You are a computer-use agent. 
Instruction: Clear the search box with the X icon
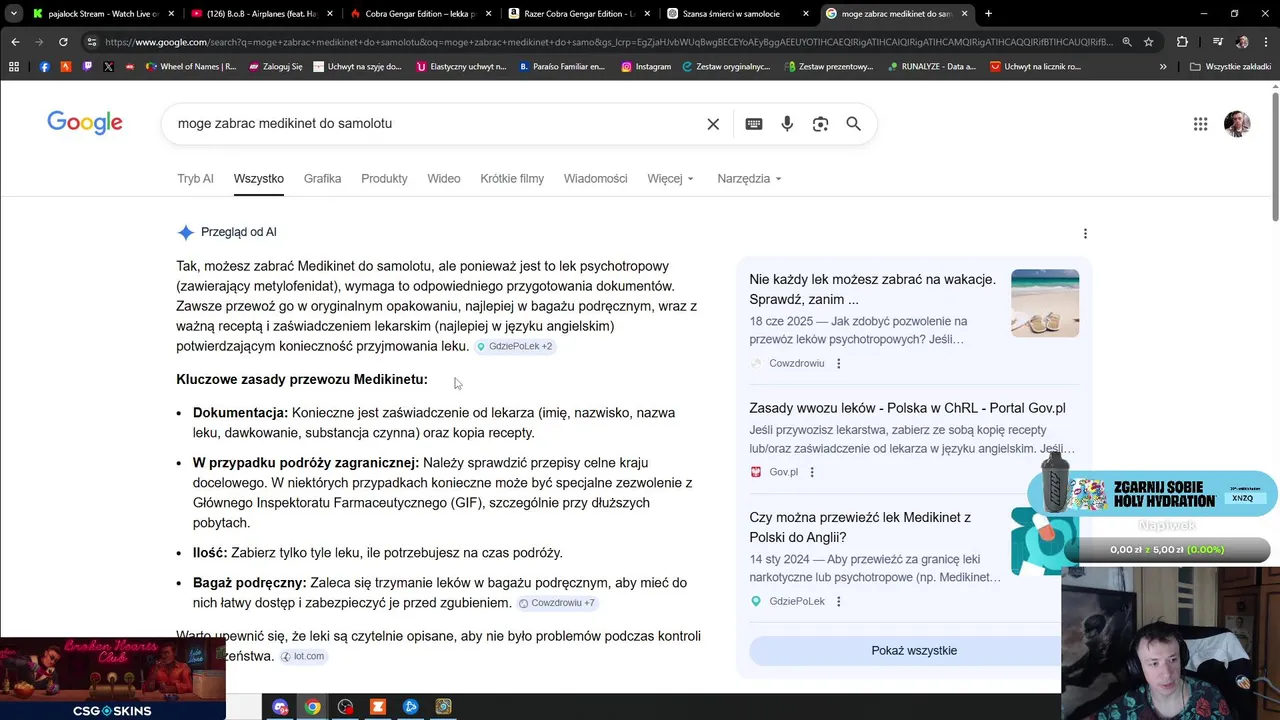[x=713, y=124]
